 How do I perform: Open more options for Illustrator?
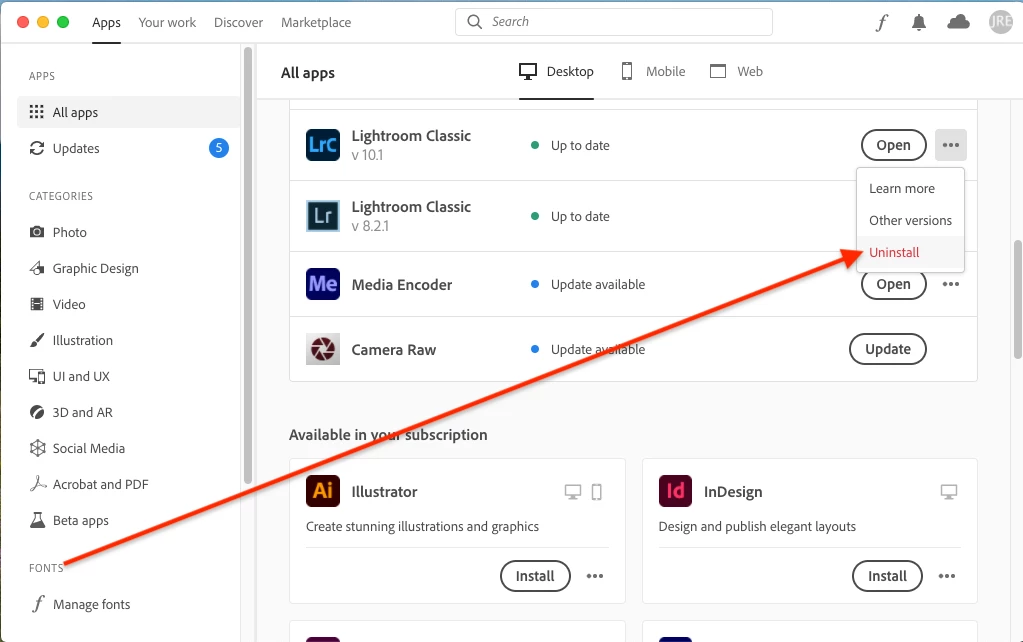tap(594, 575)
